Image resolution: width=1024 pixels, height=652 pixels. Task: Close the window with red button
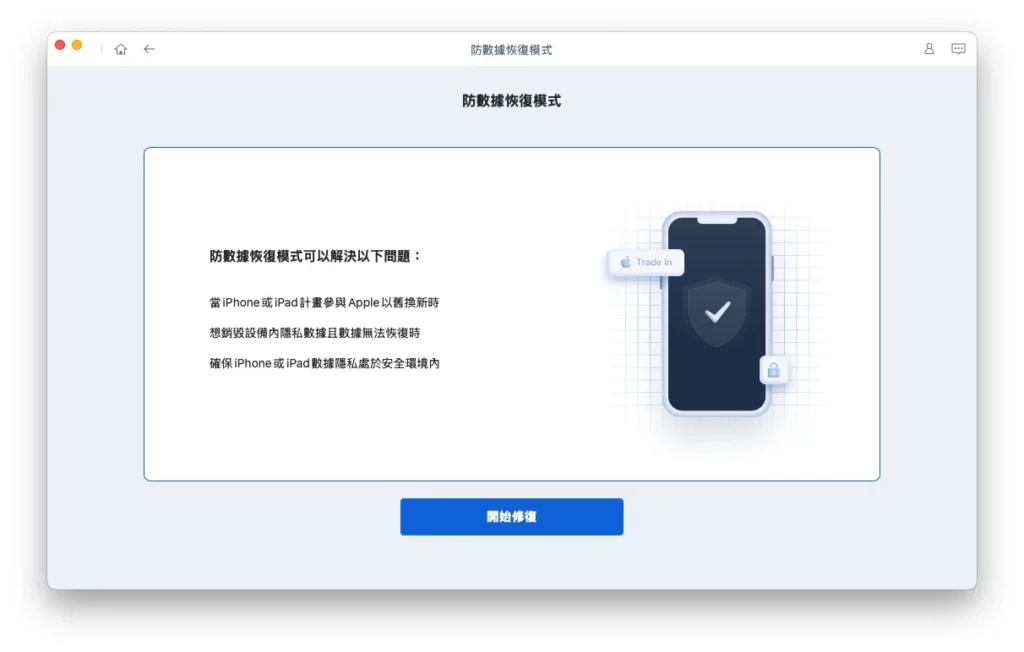60,45
